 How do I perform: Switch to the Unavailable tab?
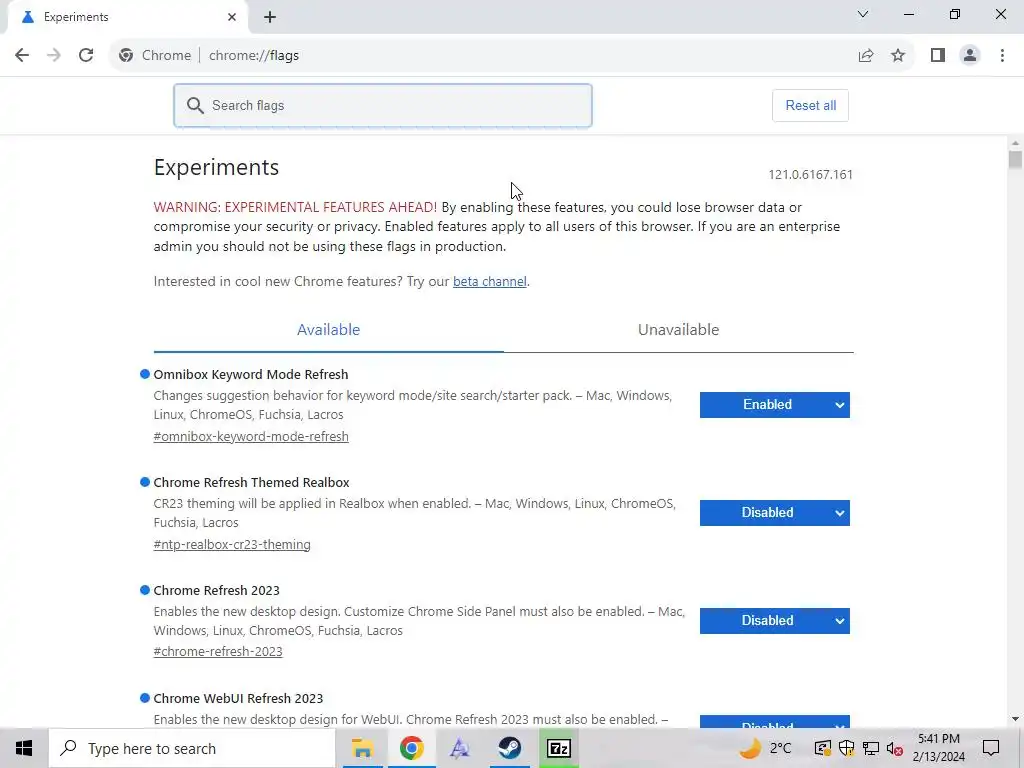(x=679, y=330)
